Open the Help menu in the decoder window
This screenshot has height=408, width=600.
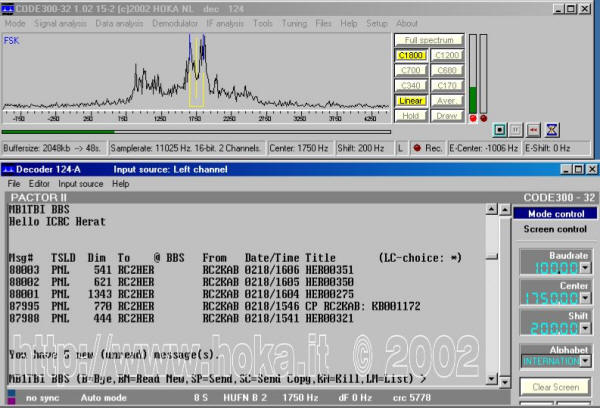(121, 184)
